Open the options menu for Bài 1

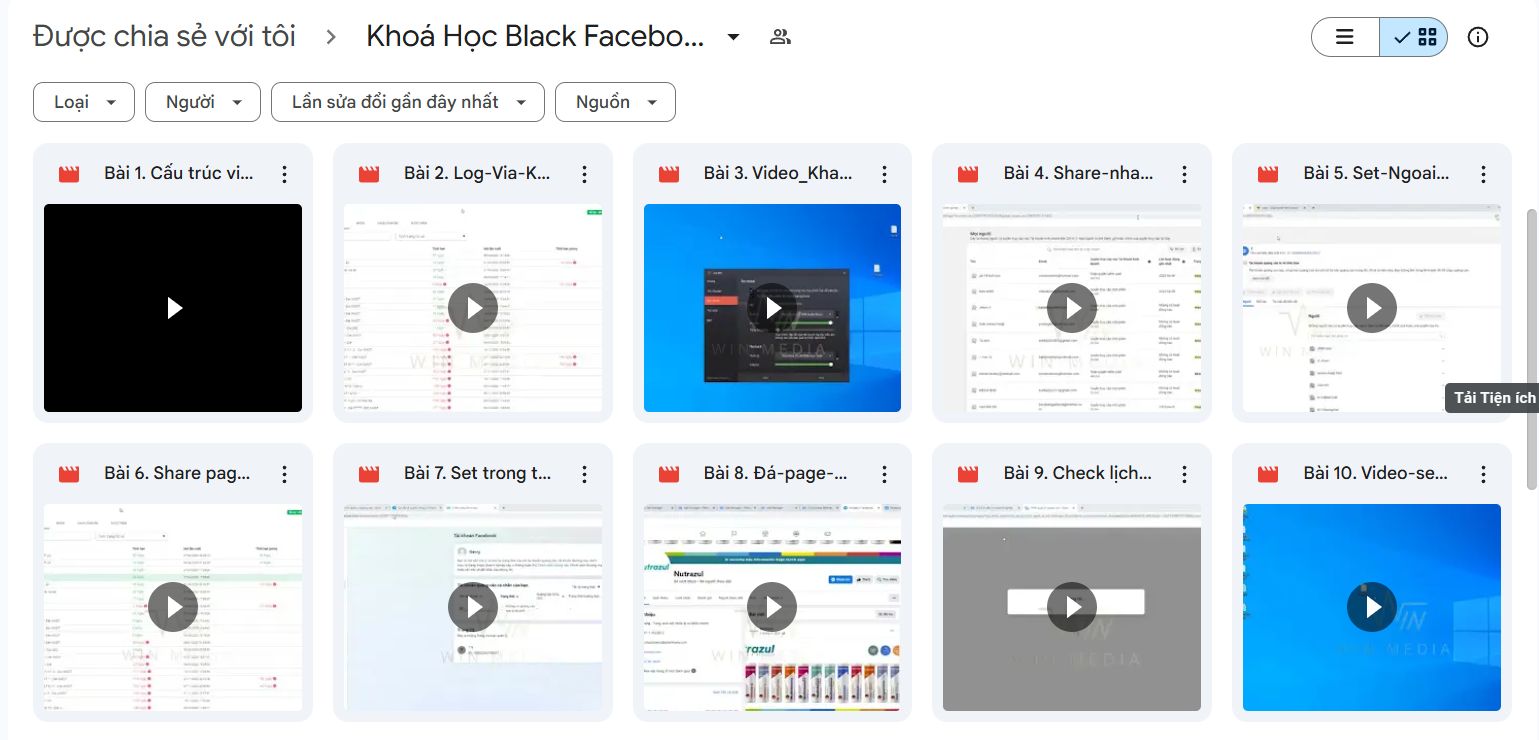pos(284,173)
